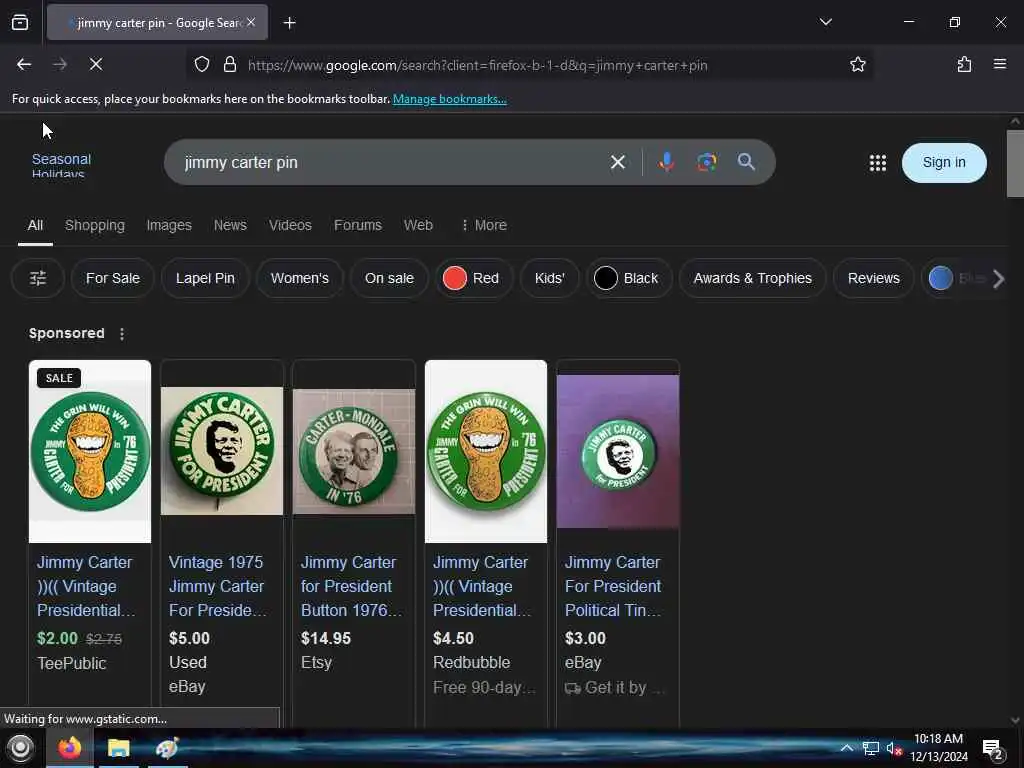Open the Seasonal Holidays doodle link

pyautogui.click(x=61, y=165)
